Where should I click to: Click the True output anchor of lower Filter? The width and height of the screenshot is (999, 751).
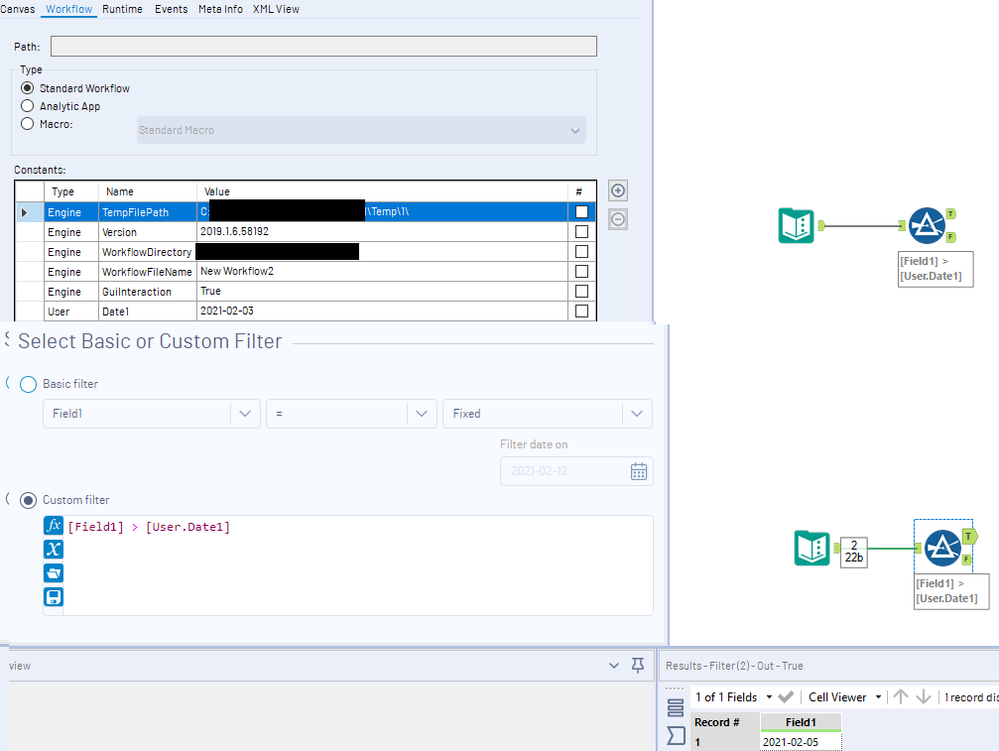[x=969, y=536]
